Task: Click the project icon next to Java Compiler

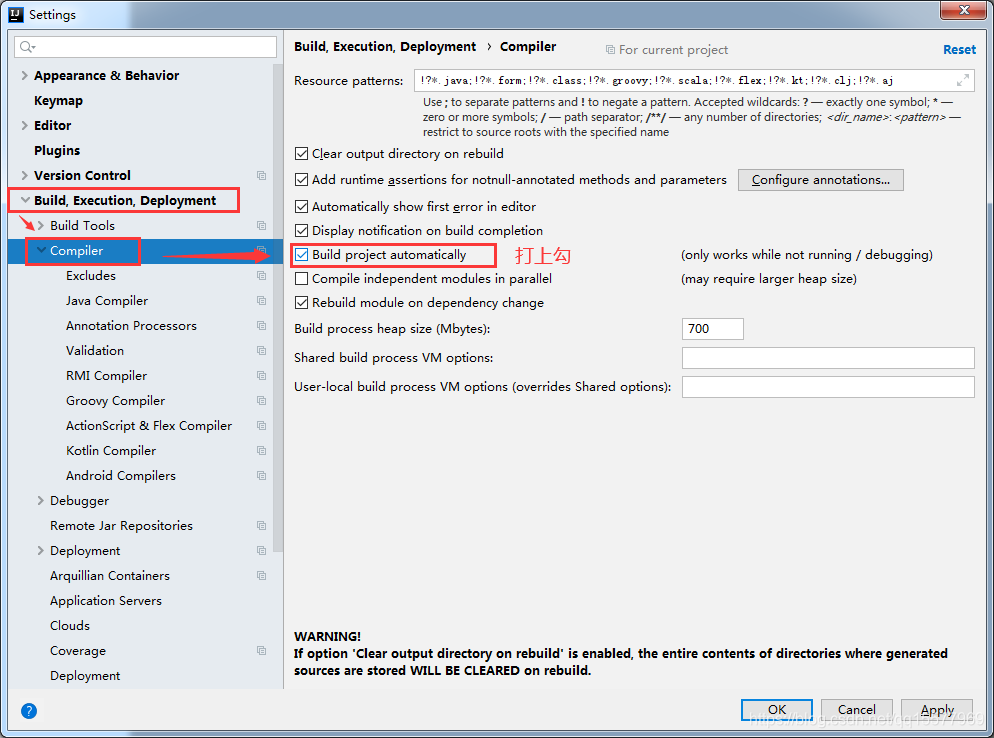Action: [x=260, y=300]
